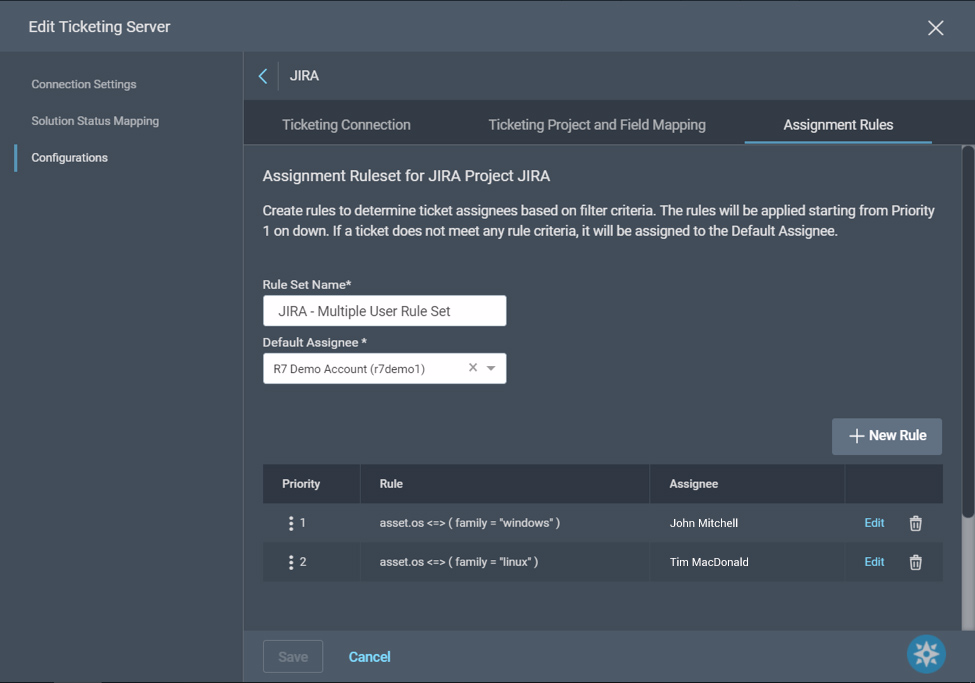The height and width of the screenshot is (683, 975).
Task: Edit Tim MacDonald's assignment rule
Action: [x=874, y=562]
